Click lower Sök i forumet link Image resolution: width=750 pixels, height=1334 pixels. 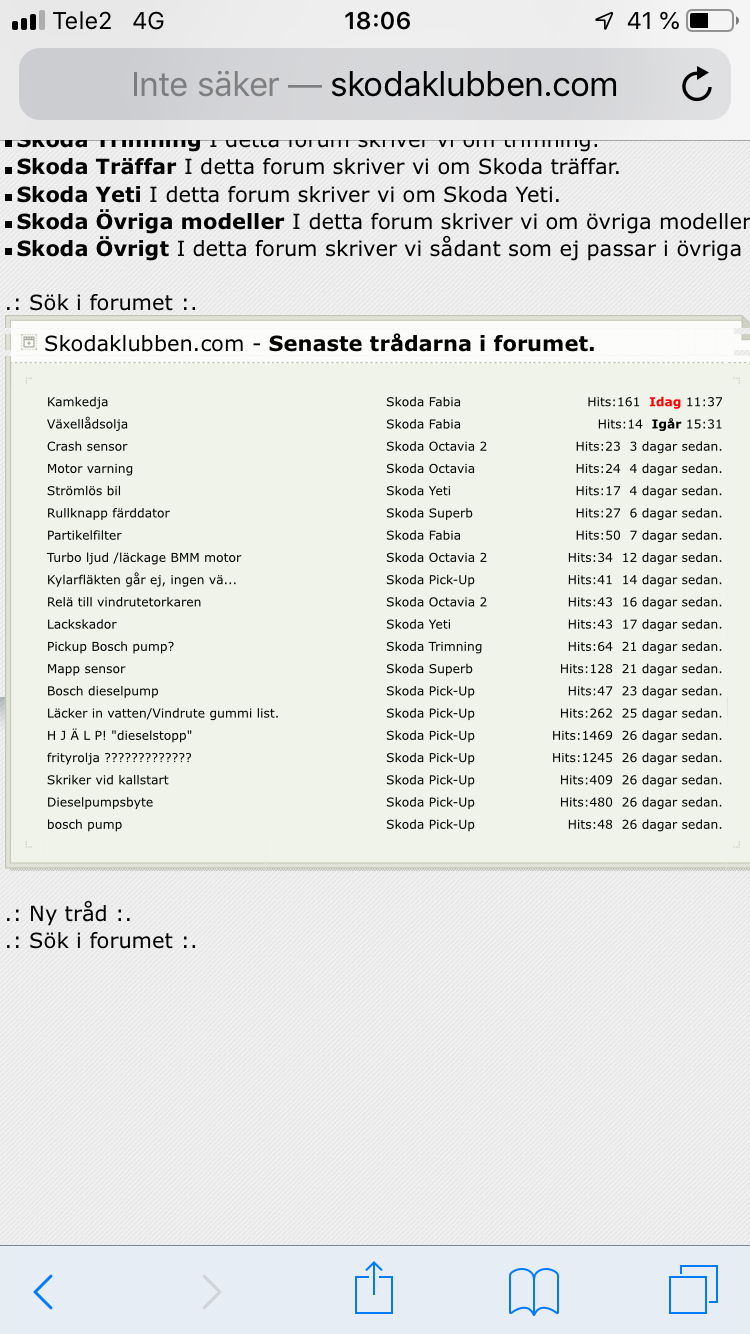coord(100,940)
